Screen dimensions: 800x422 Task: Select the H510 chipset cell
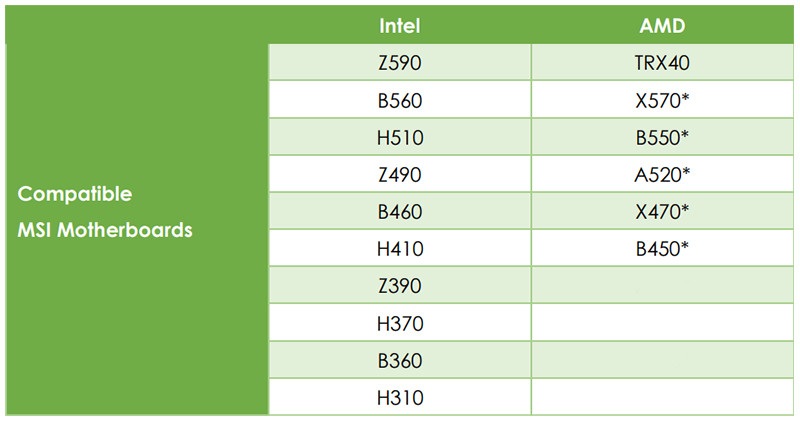(399, 137)
